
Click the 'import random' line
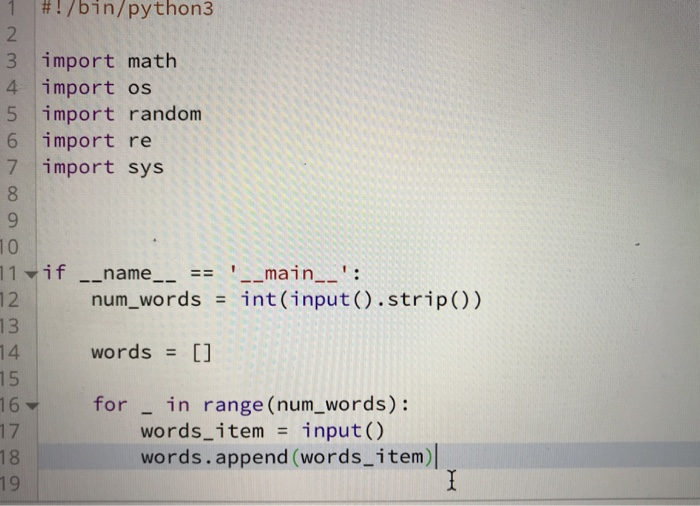tap(122, 114)
